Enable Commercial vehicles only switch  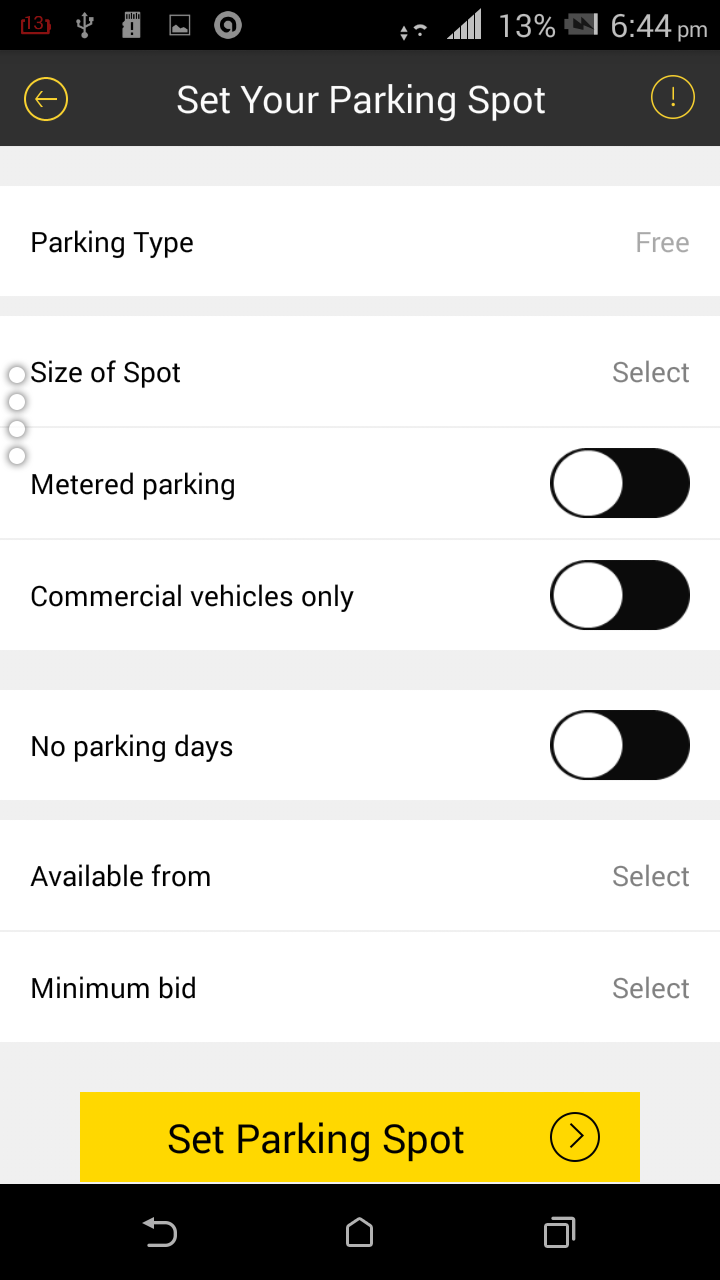point(620,595)
